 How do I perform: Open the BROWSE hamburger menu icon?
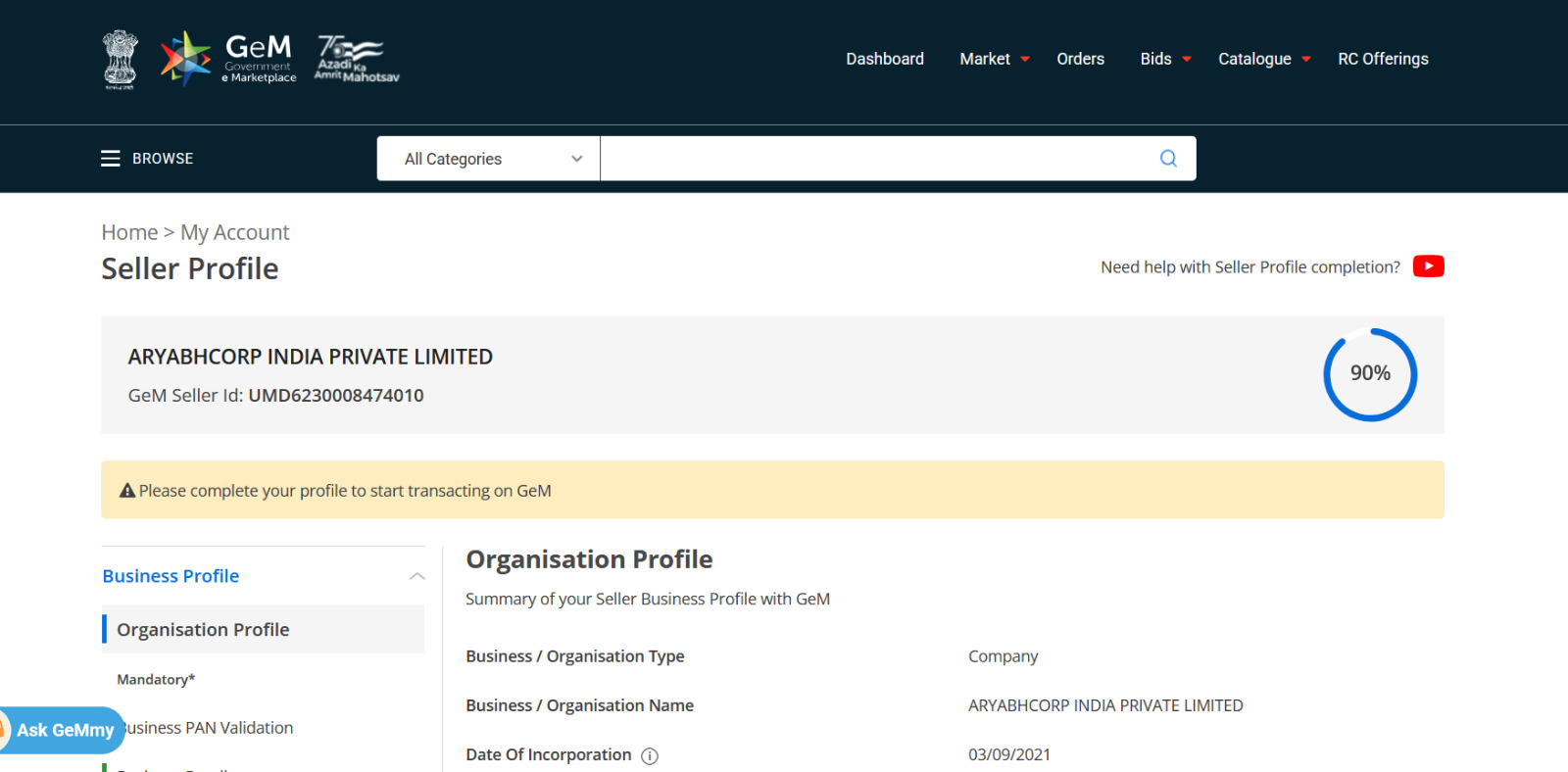[111, 159]
